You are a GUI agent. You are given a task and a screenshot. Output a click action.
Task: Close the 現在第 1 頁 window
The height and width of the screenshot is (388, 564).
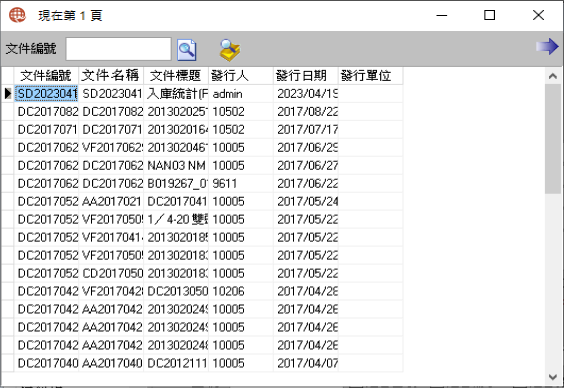pyautogui.click(x=538, y=15)
